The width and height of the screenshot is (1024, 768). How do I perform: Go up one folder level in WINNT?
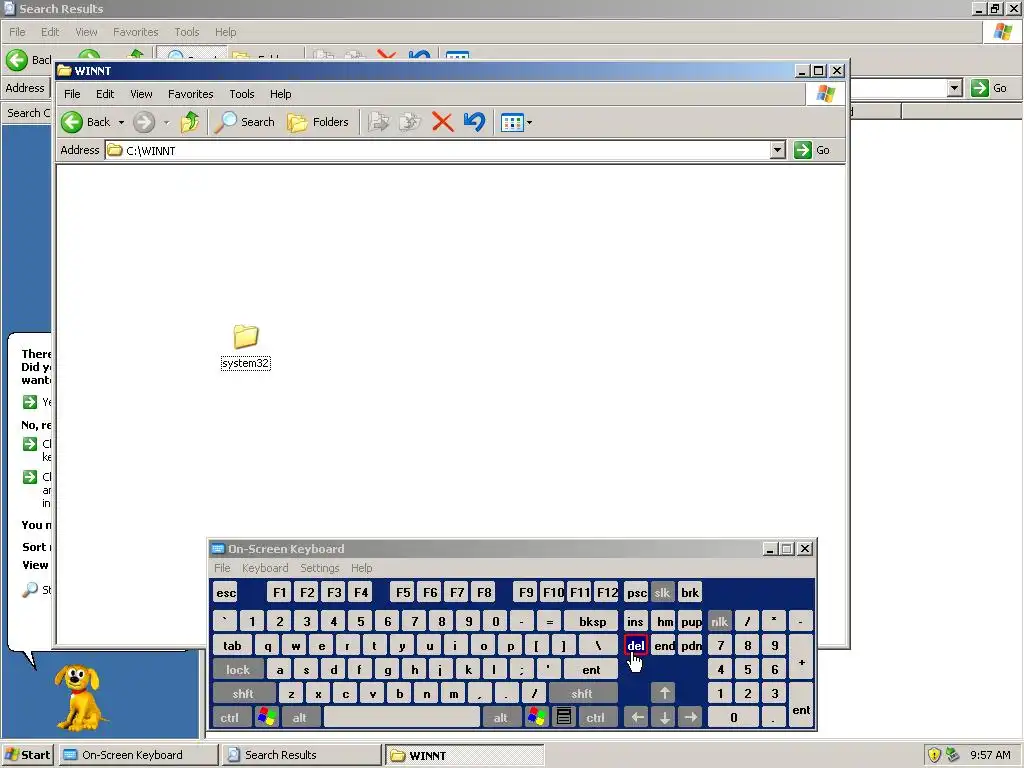coord(190,122)
